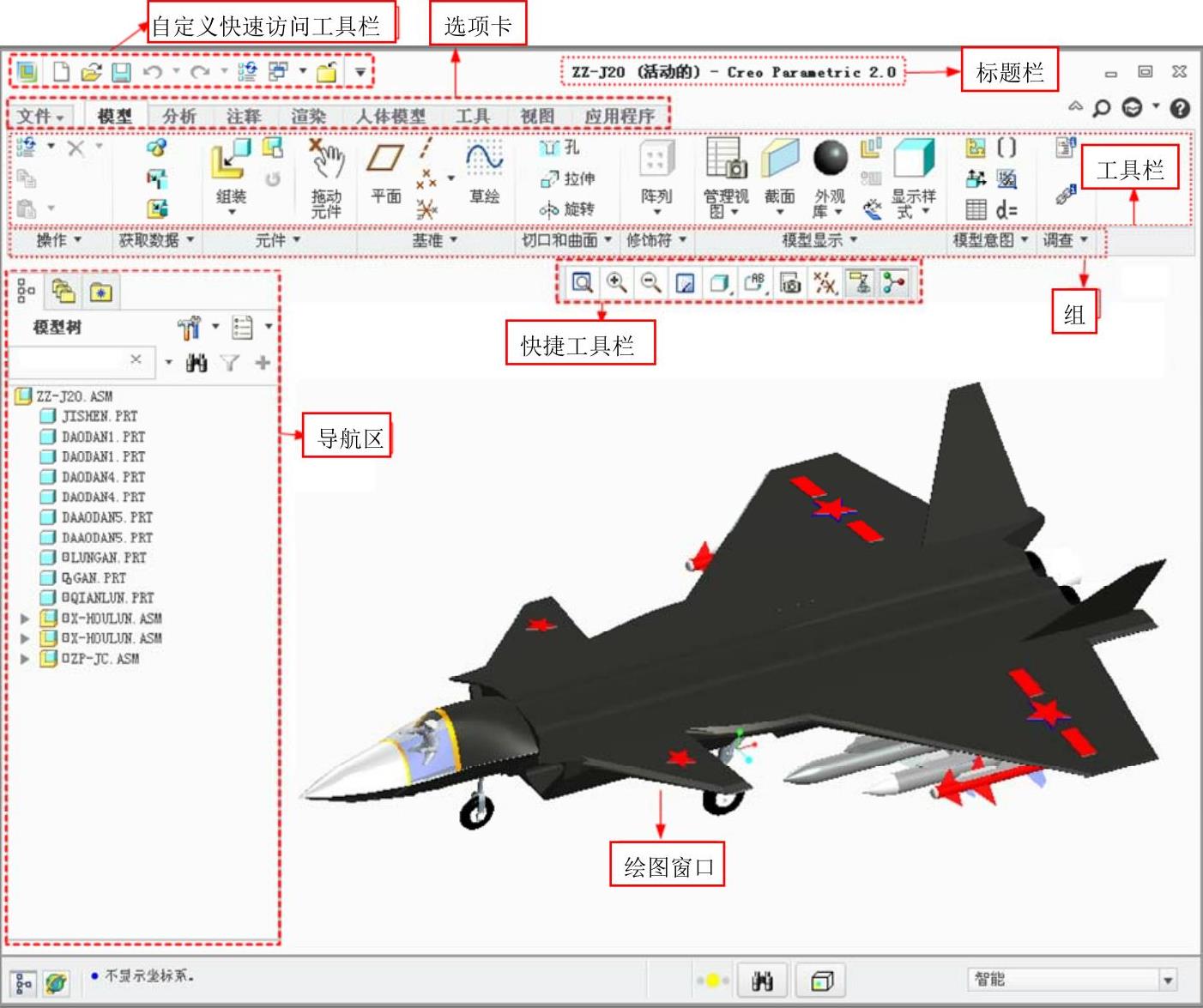This screenshot has width=1203, height=1008.
Task: Open the 修饰符 group
Action: pos(656,241)
